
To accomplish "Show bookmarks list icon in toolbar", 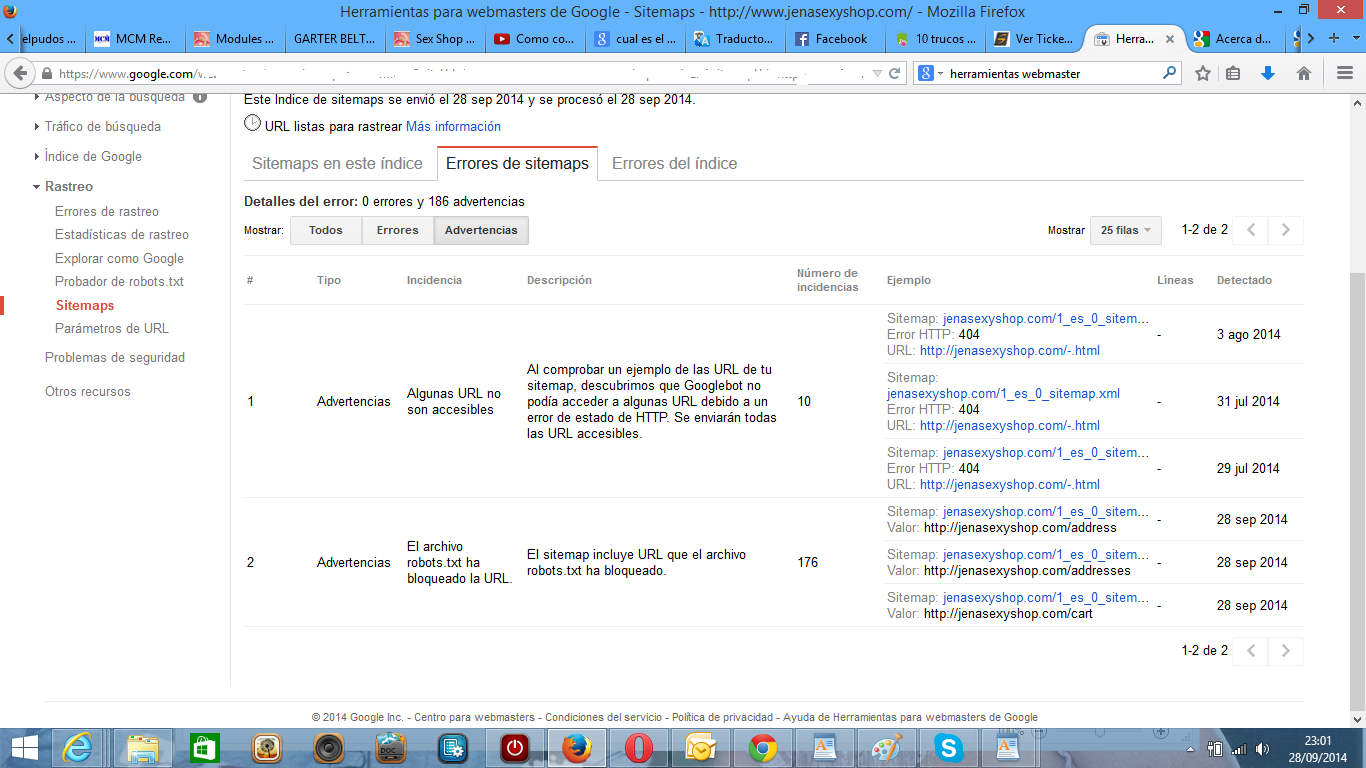I will 1233,73.
